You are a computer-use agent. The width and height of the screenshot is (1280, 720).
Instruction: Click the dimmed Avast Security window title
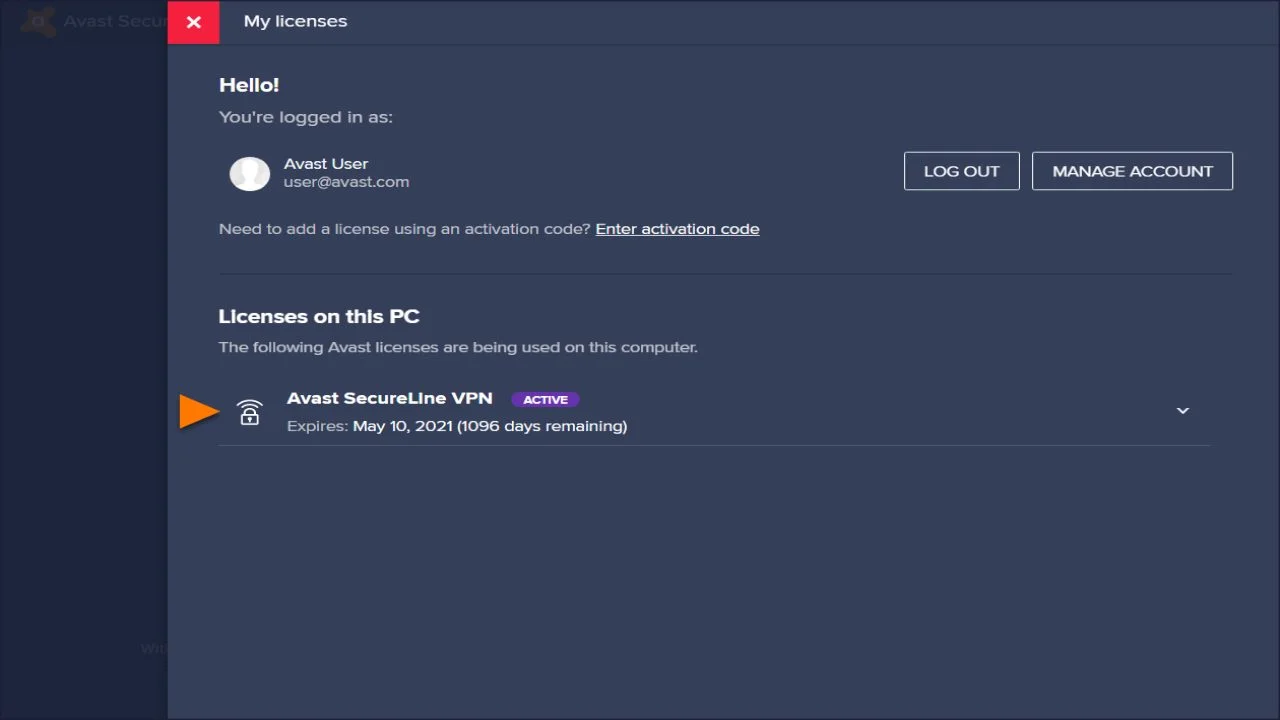(112, 21)
